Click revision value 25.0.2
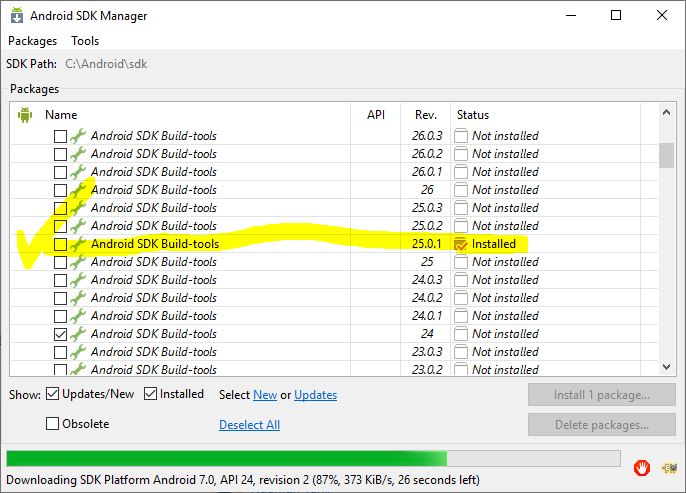This screenshot has height=493, width=686. (427, 226)
